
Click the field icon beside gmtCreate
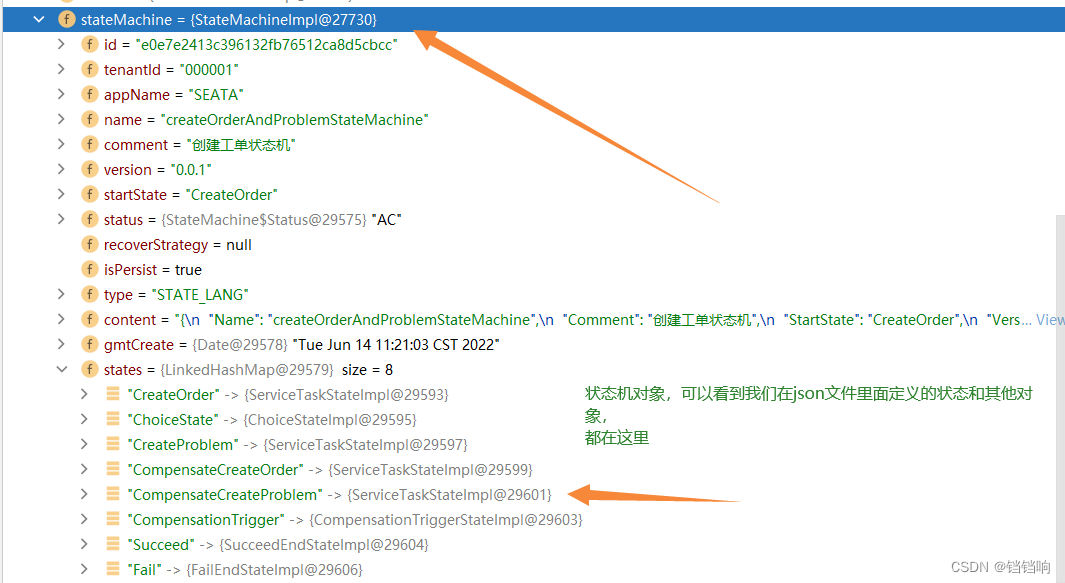(x=89, y=344)
